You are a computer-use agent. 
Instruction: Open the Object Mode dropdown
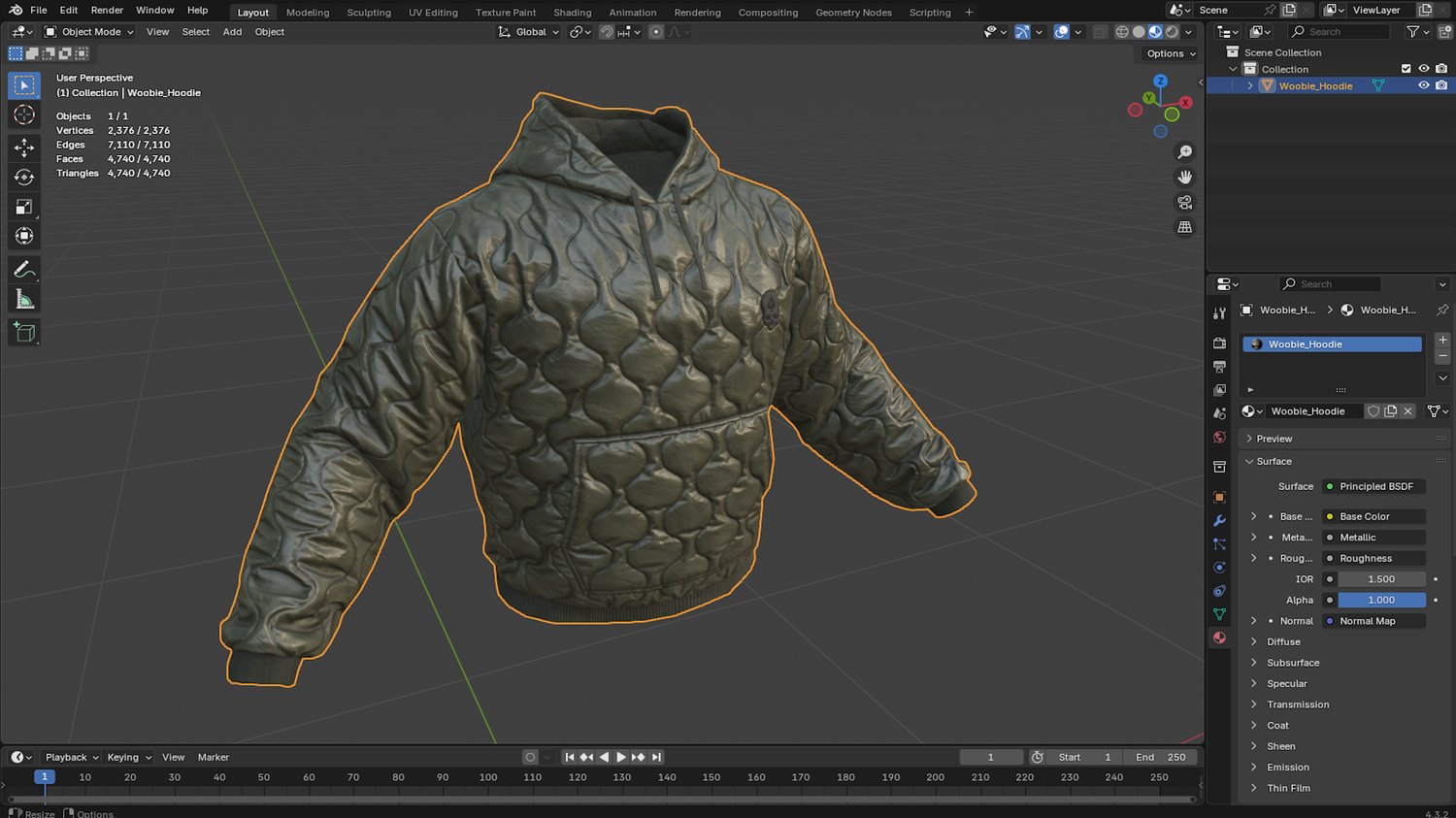[89, 32]
